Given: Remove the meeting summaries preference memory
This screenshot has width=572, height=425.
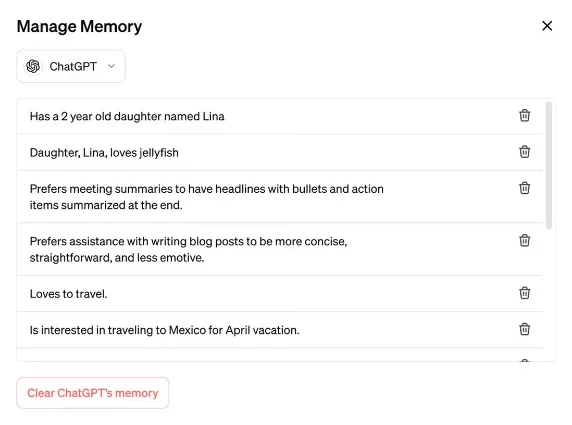Looking at the screenshot, I should pyautogui.click(x=524, y=188).
